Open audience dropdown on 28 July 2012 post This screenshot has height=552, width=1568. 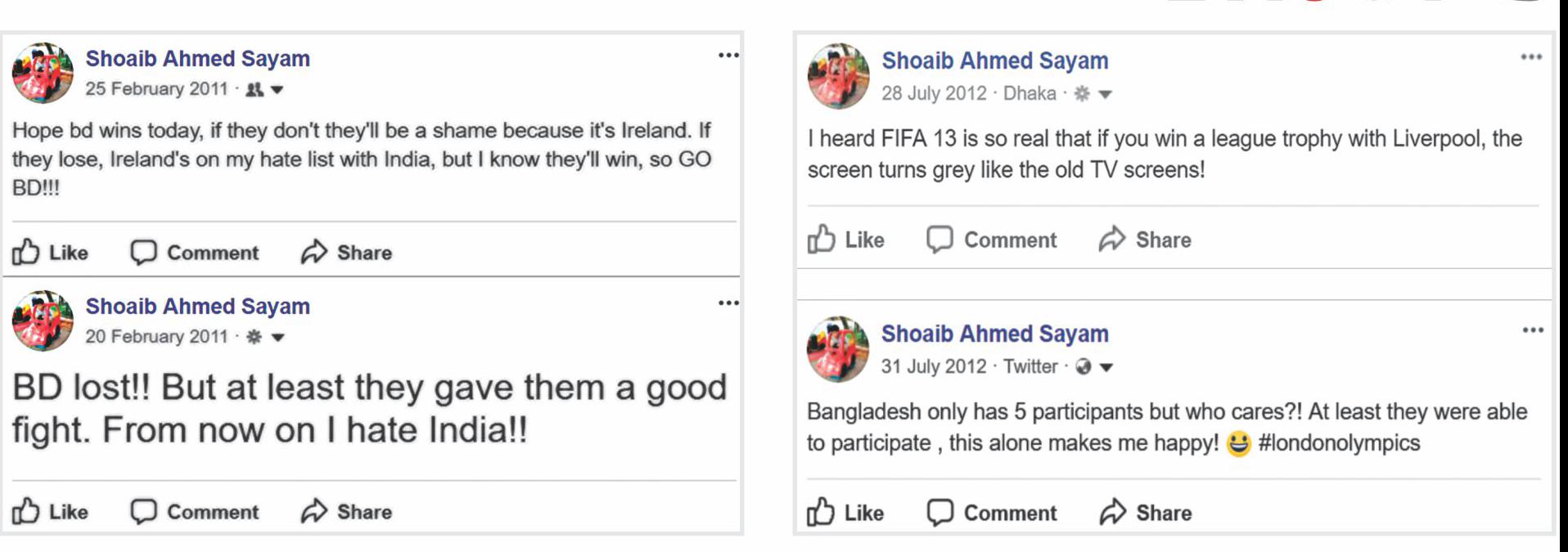(1105, 95)
